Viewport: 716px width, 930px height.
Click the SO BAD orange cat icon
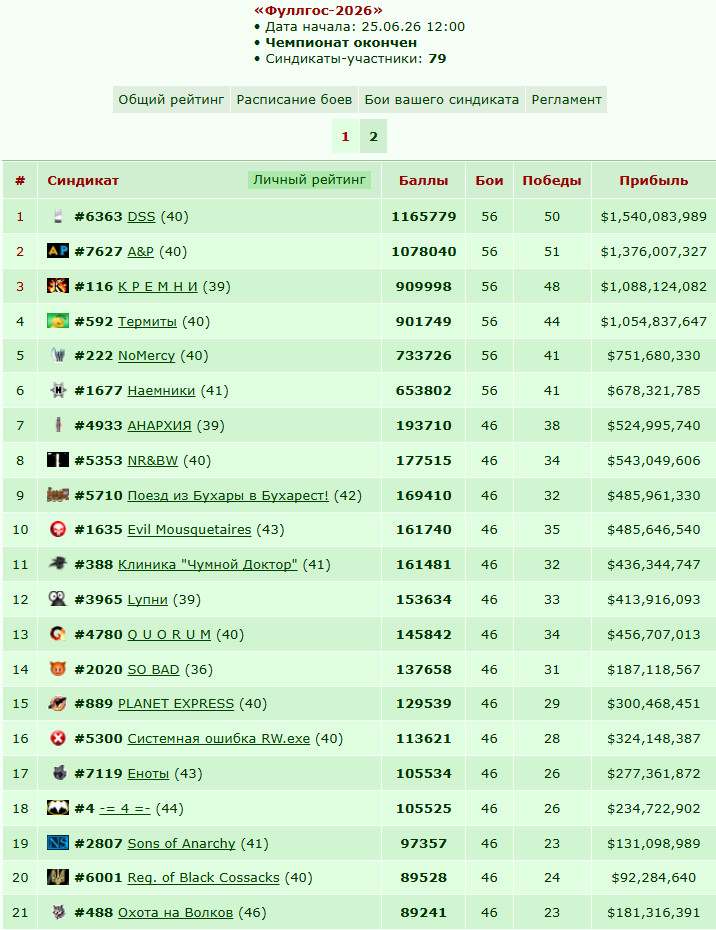[x=58, y=669]
